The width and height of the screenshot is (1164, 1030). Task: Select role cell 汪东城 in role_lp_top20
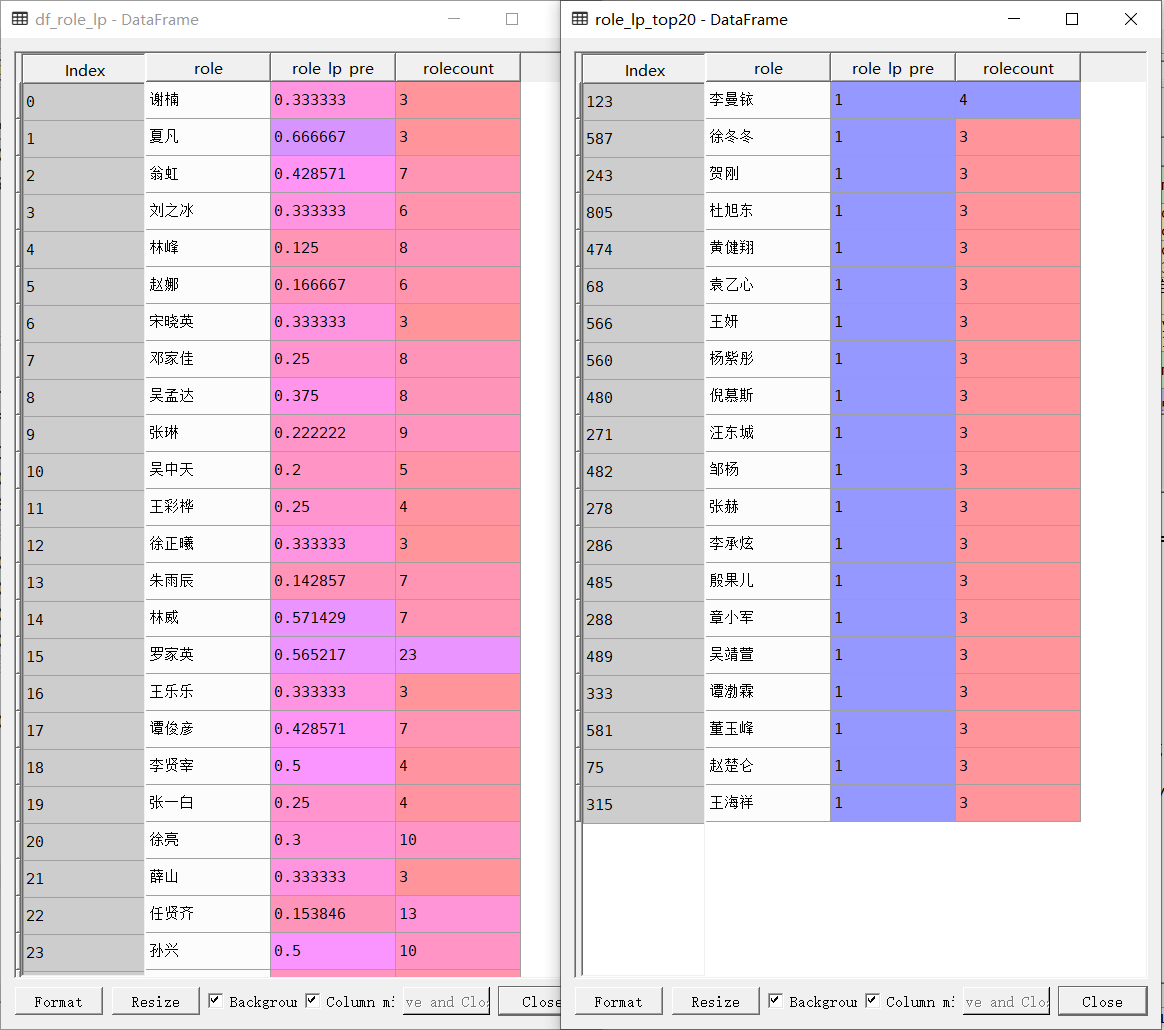[768, 433]
